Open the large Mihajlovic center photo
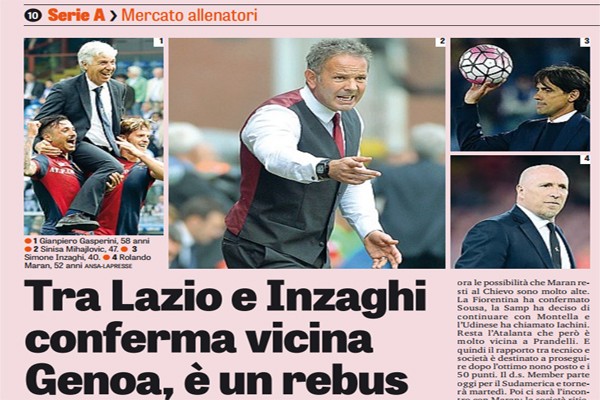 coord(307,153)
